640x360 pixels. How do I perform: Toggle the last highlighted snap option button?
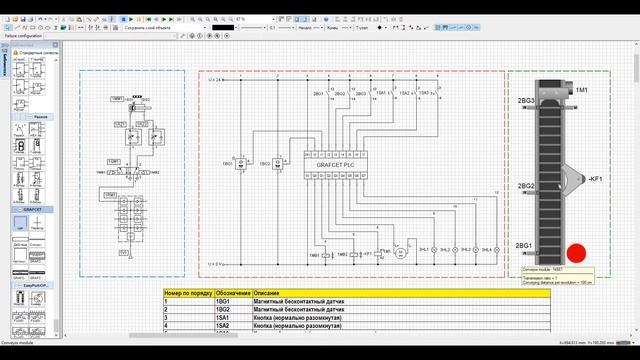click(x=476, y=28)
